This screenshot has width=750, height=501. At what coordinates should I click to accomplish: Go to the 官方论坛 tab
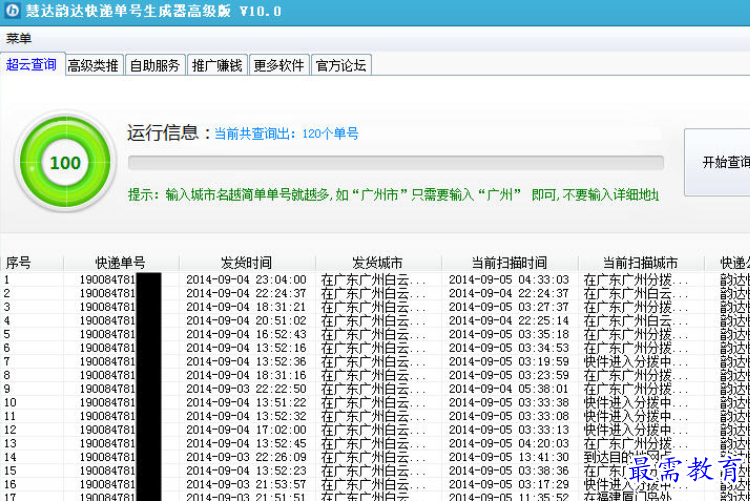(x=341, y=65)
